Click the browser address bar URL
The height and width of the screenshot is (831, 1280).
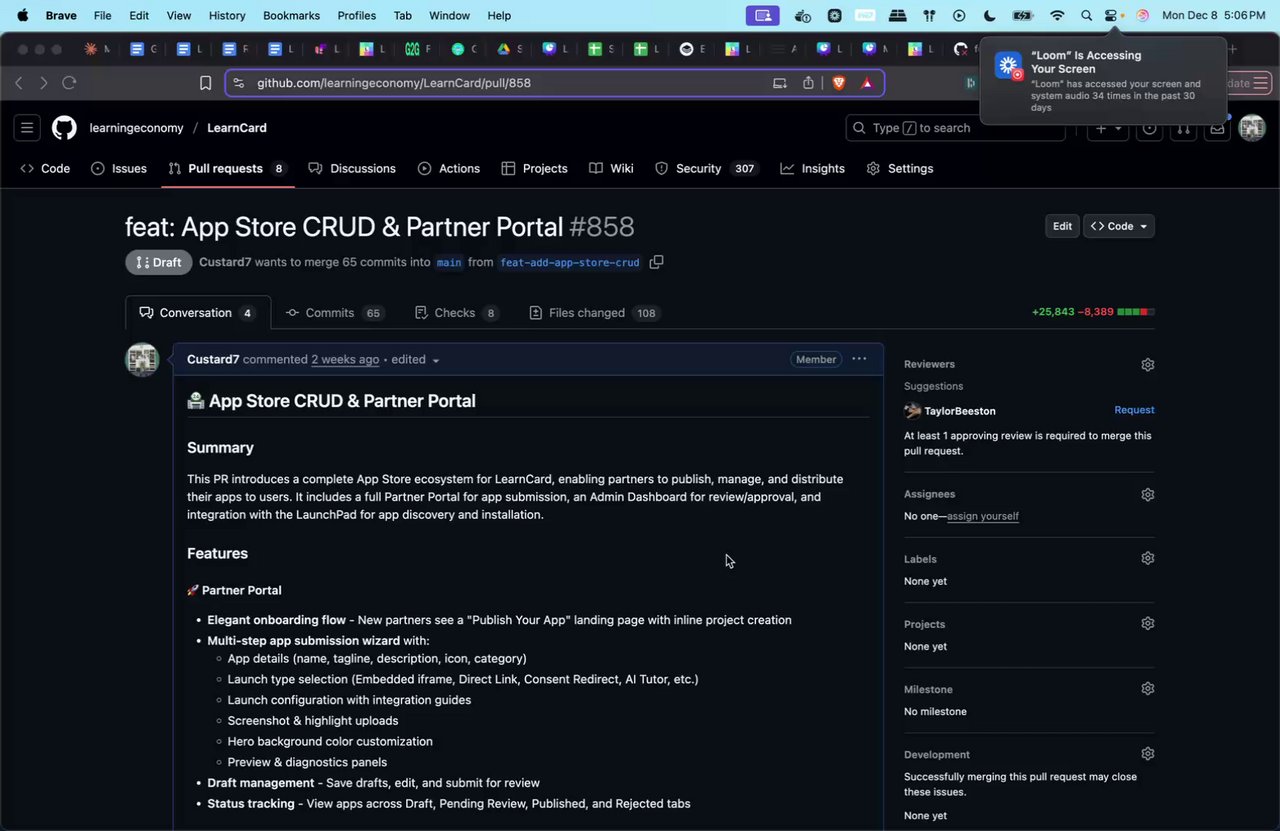click(x=394, y=83)
